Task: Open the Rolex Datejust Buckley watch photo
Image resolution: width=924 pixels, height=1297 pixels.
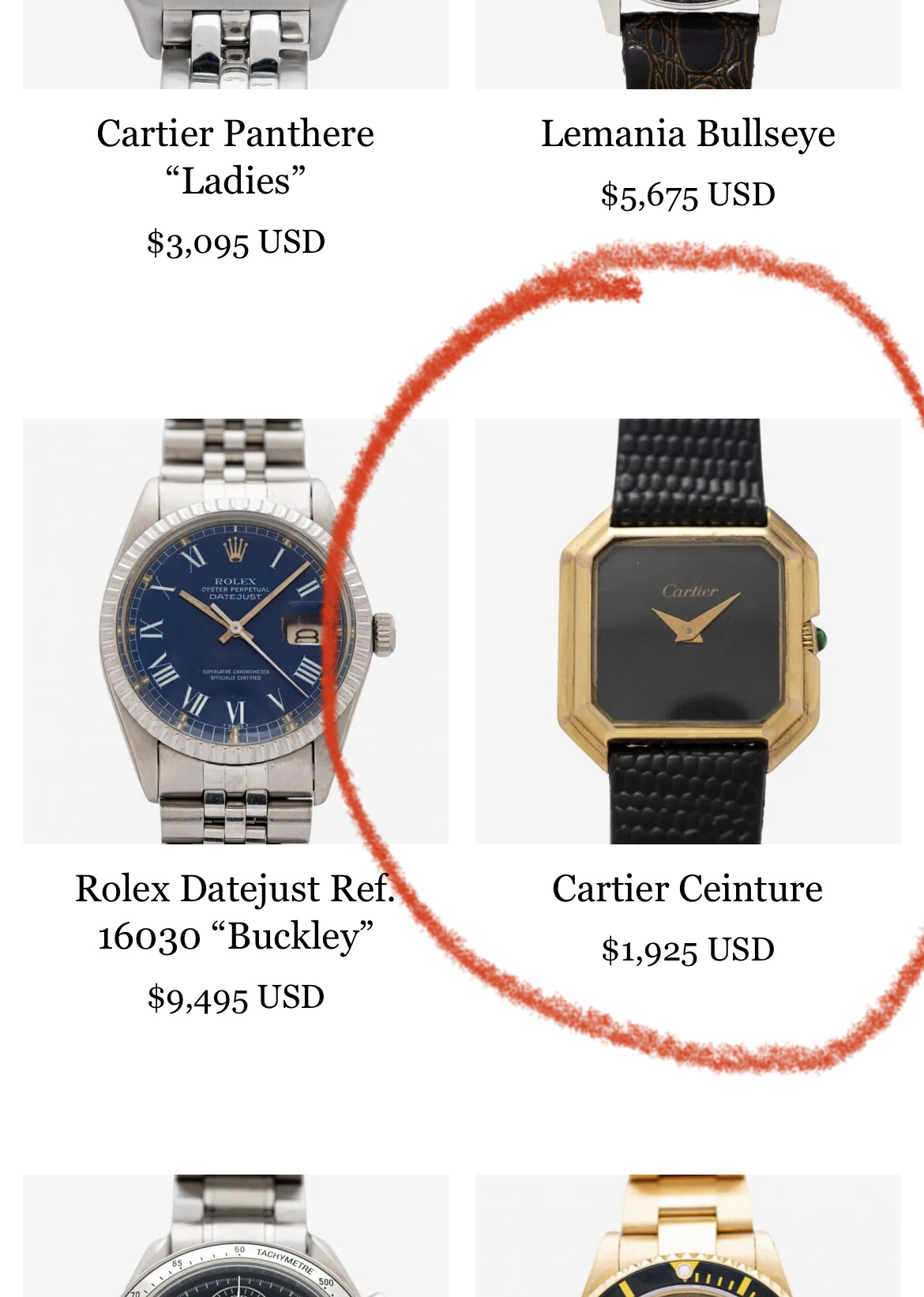Action: [235, 631]
